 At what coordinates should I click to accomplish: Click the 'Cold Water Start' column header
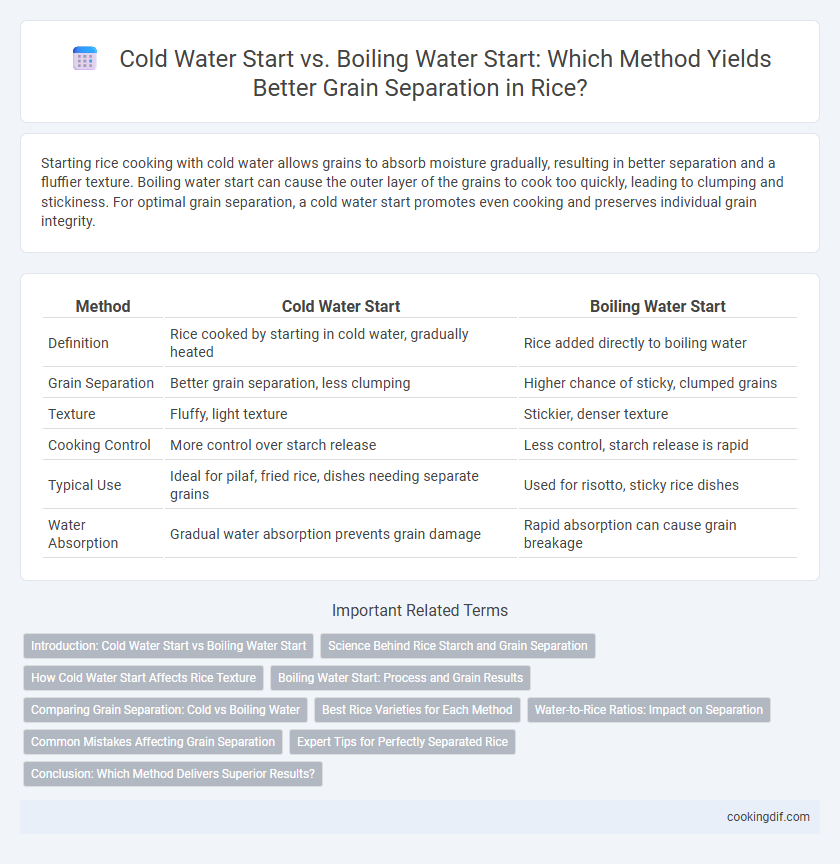[341, 306]
